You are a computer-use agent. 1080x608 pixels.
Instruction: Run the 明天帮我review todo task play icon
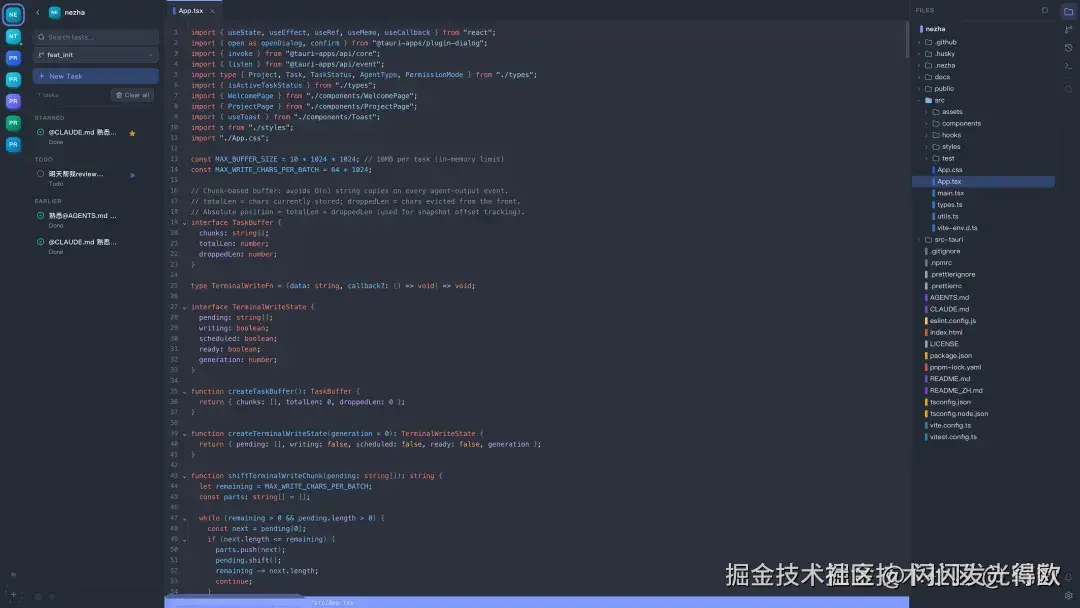click(x=132, y=175)
